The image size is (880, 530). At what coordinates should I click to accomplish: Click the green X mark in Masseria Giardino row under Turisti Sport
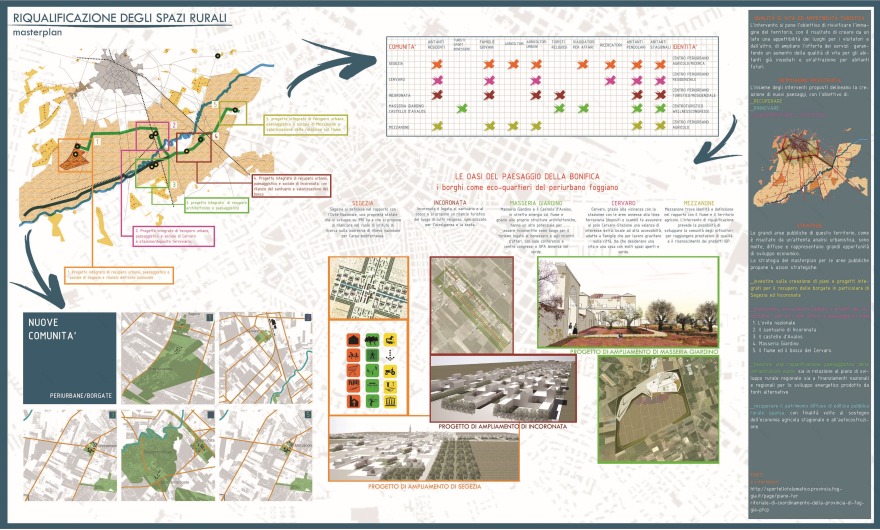point(461,109)
